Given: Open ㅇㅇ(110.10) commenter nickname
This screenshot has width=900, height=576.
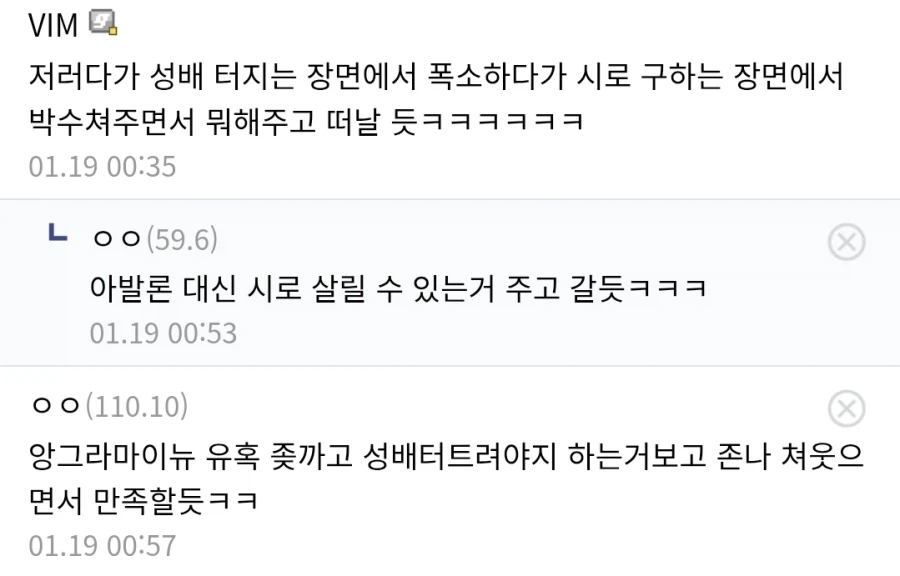Looking at the screenshot, I should click(56, 406).
